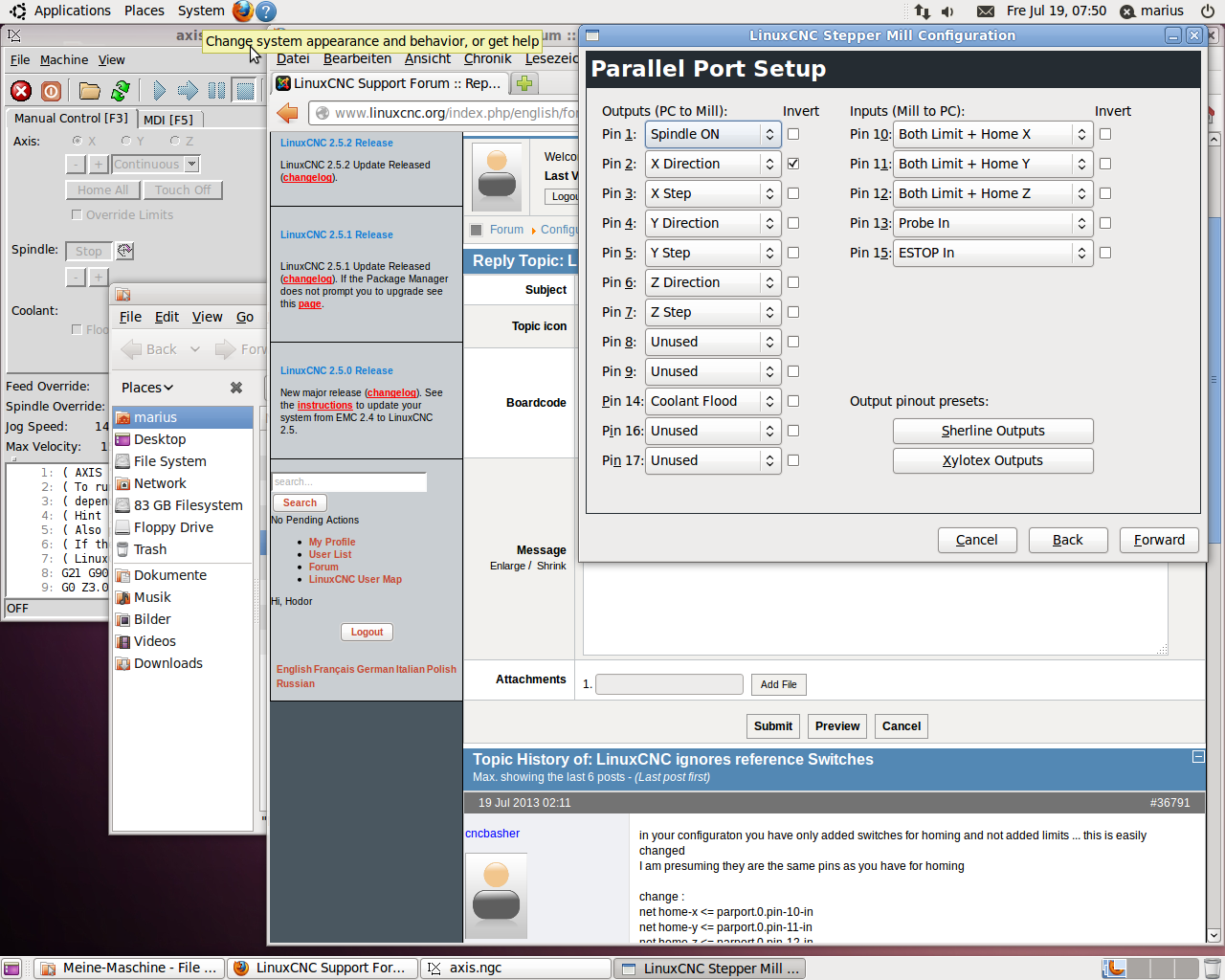Click the network connection icon in top panel

(923, 11)
